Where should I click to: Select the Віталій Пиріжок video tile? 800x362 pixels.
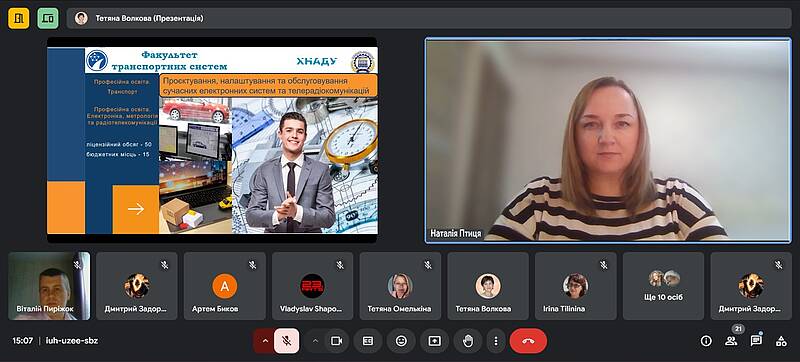pyautogui.click(x=49, y=286)
